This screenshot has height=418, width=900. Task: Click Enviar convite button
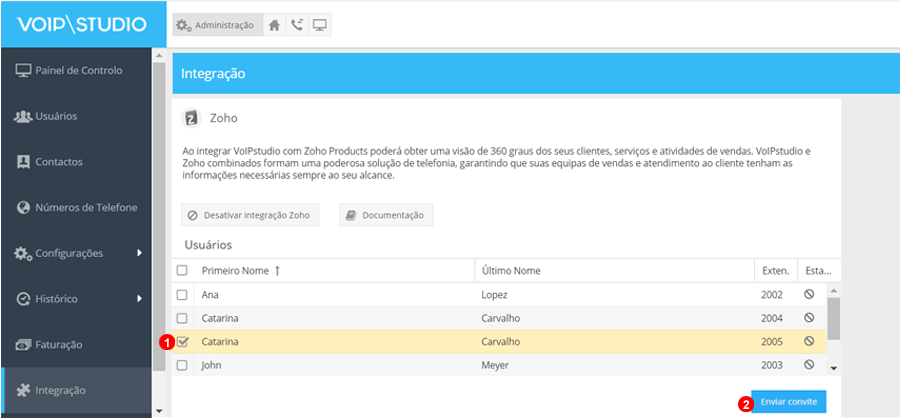[x=789, y=402]
